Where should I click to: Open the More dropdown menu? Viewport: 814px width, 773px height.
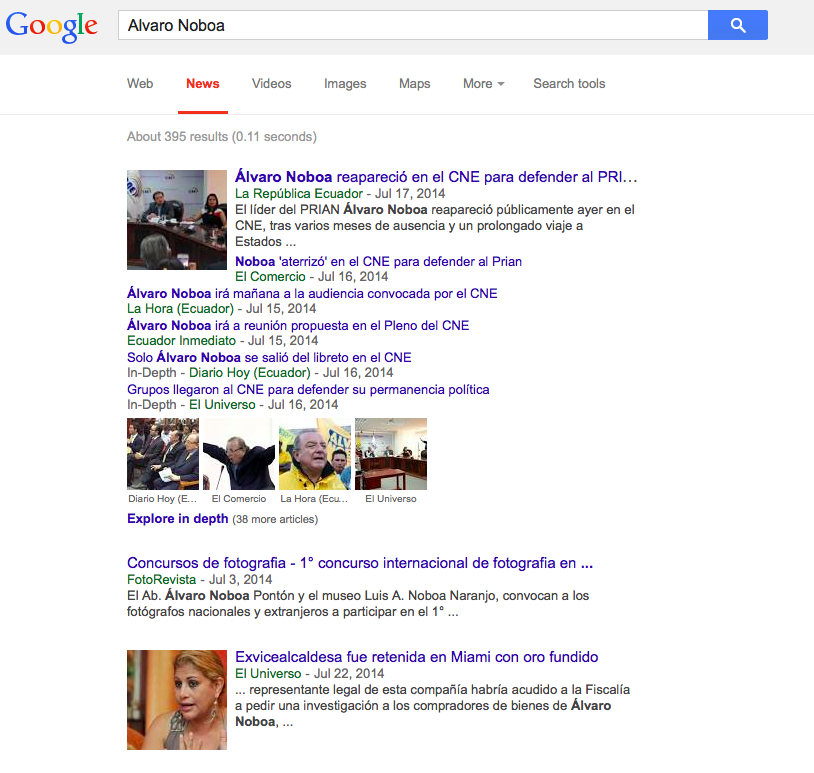pos(483,84)
